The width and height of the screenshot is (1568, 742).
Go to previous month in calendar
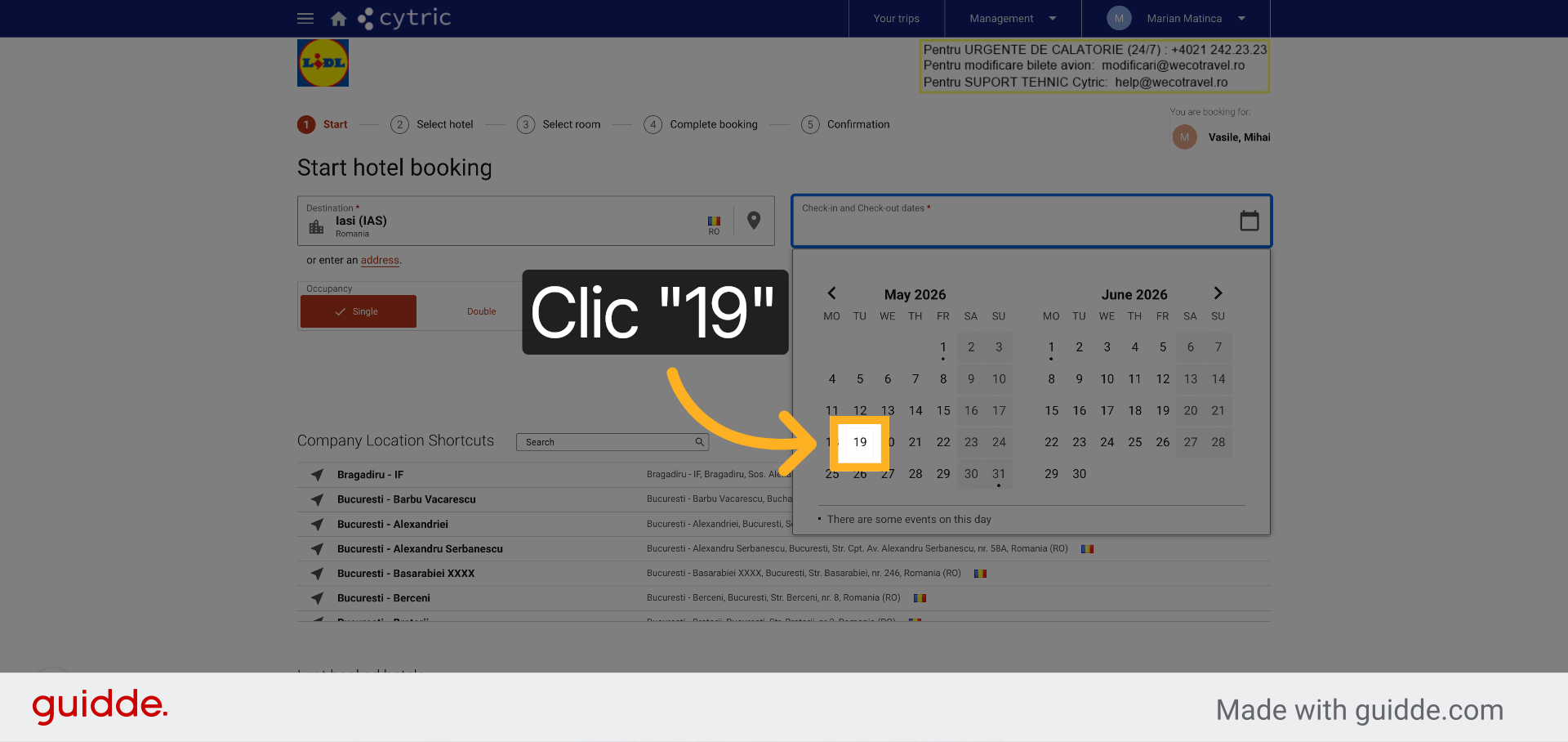831,293
